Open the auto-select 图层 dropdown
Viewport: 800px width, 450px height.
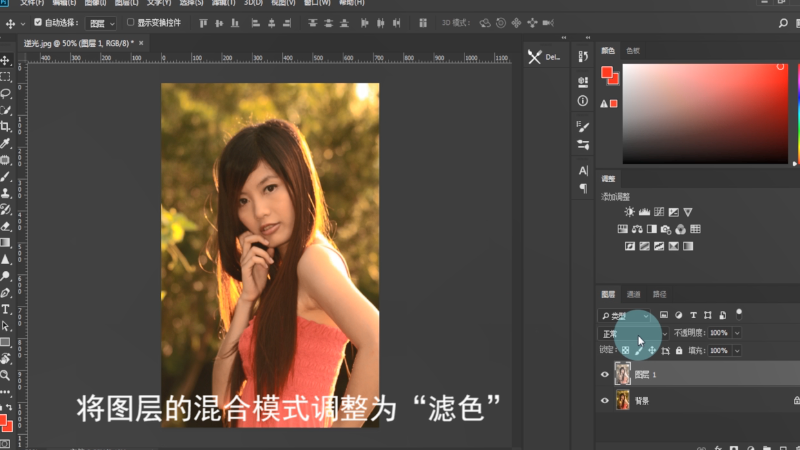101,23
